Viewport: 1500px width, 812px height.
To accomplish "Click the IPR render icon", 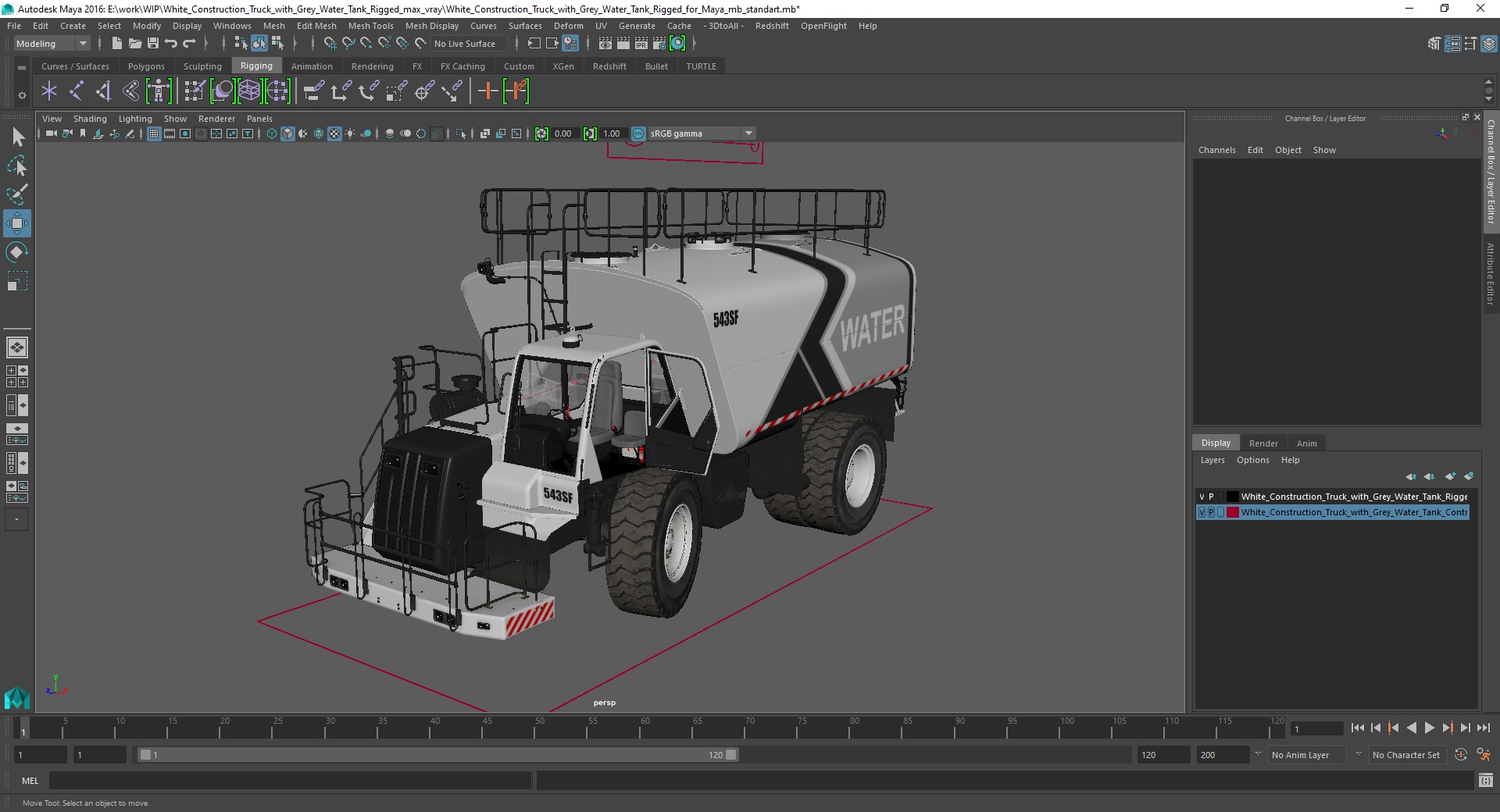I will click(641, 44).
